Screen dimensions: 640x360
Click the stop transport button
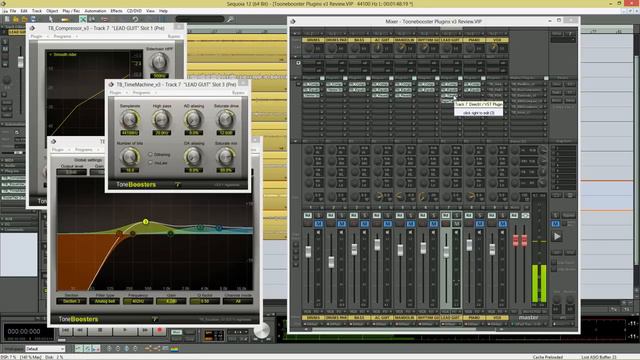coord(100,331)
